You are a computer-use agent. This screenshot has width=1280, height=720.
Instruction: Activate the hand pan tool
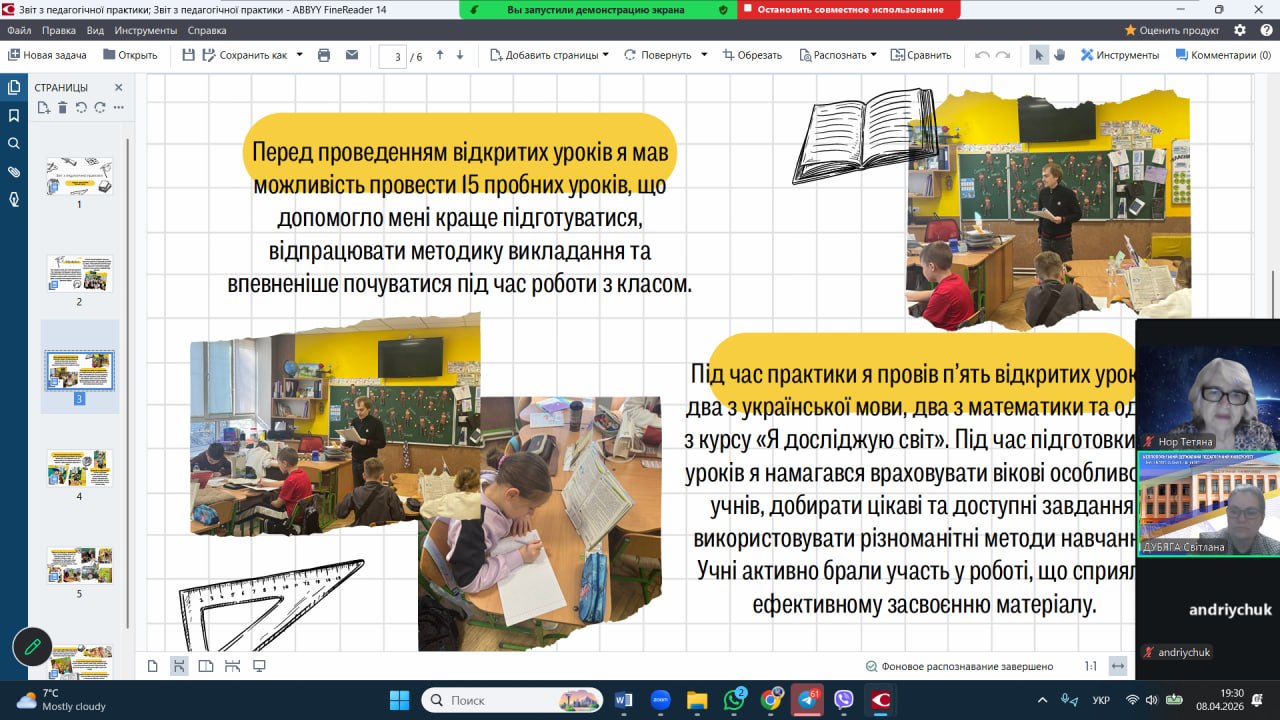pyautogui.click(x=1059, y=55)
